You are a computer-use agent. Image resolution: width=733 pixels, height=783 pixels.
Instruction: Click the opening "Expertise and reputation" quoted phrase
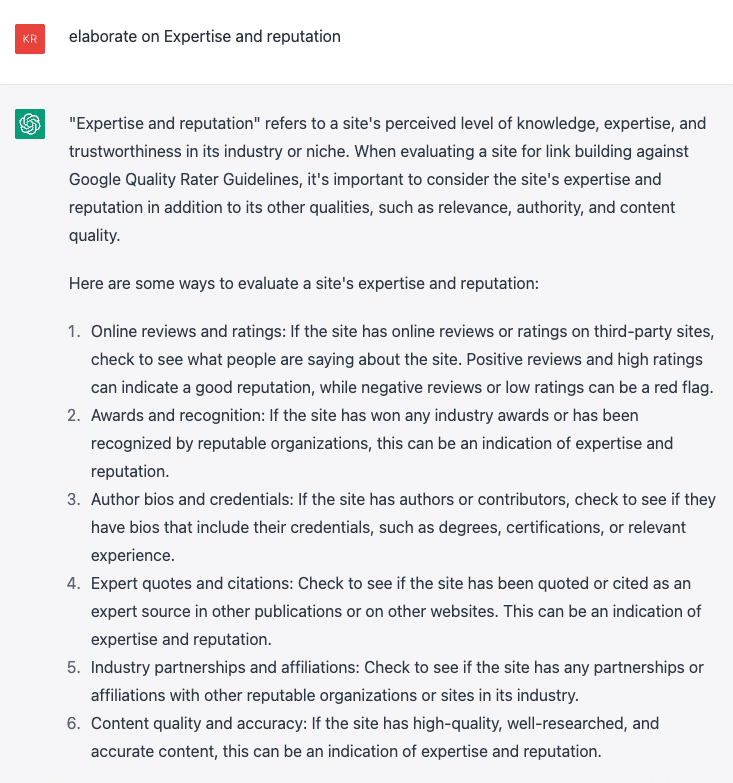[x=165, y=124]
